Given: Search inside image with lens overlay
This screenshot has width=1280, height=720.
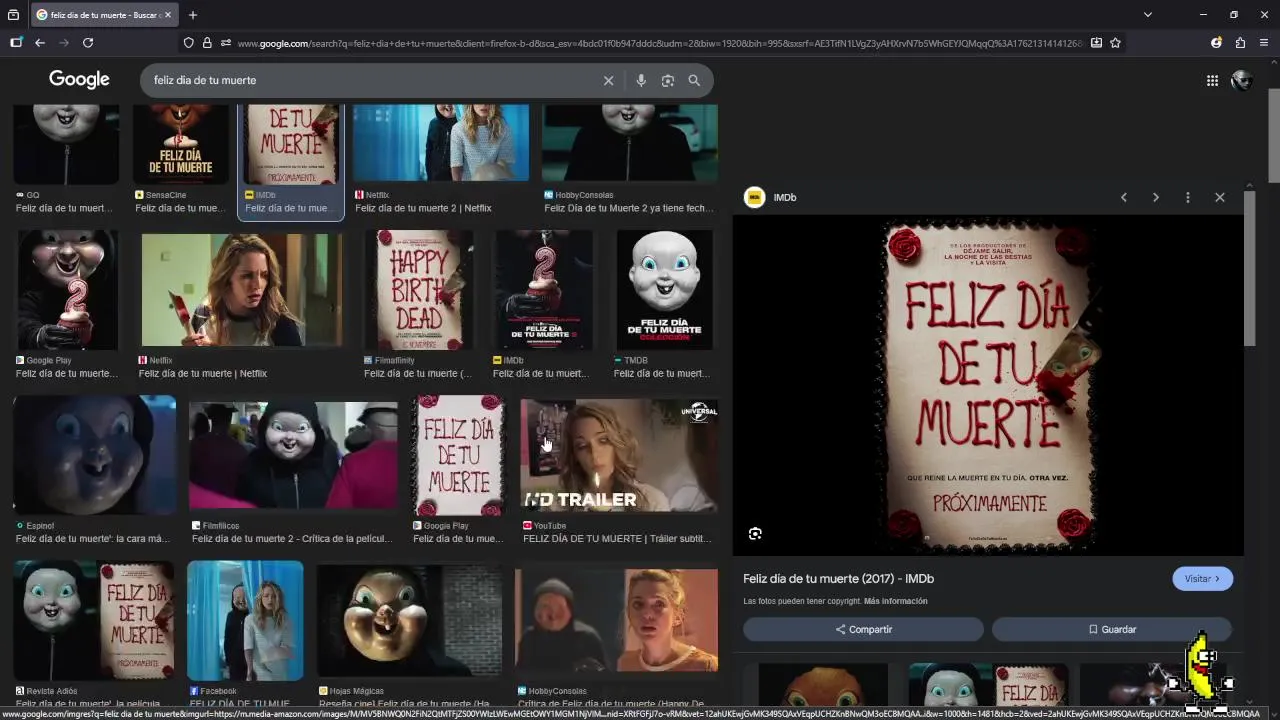Looking at the screenshot, I should (755, 534).
